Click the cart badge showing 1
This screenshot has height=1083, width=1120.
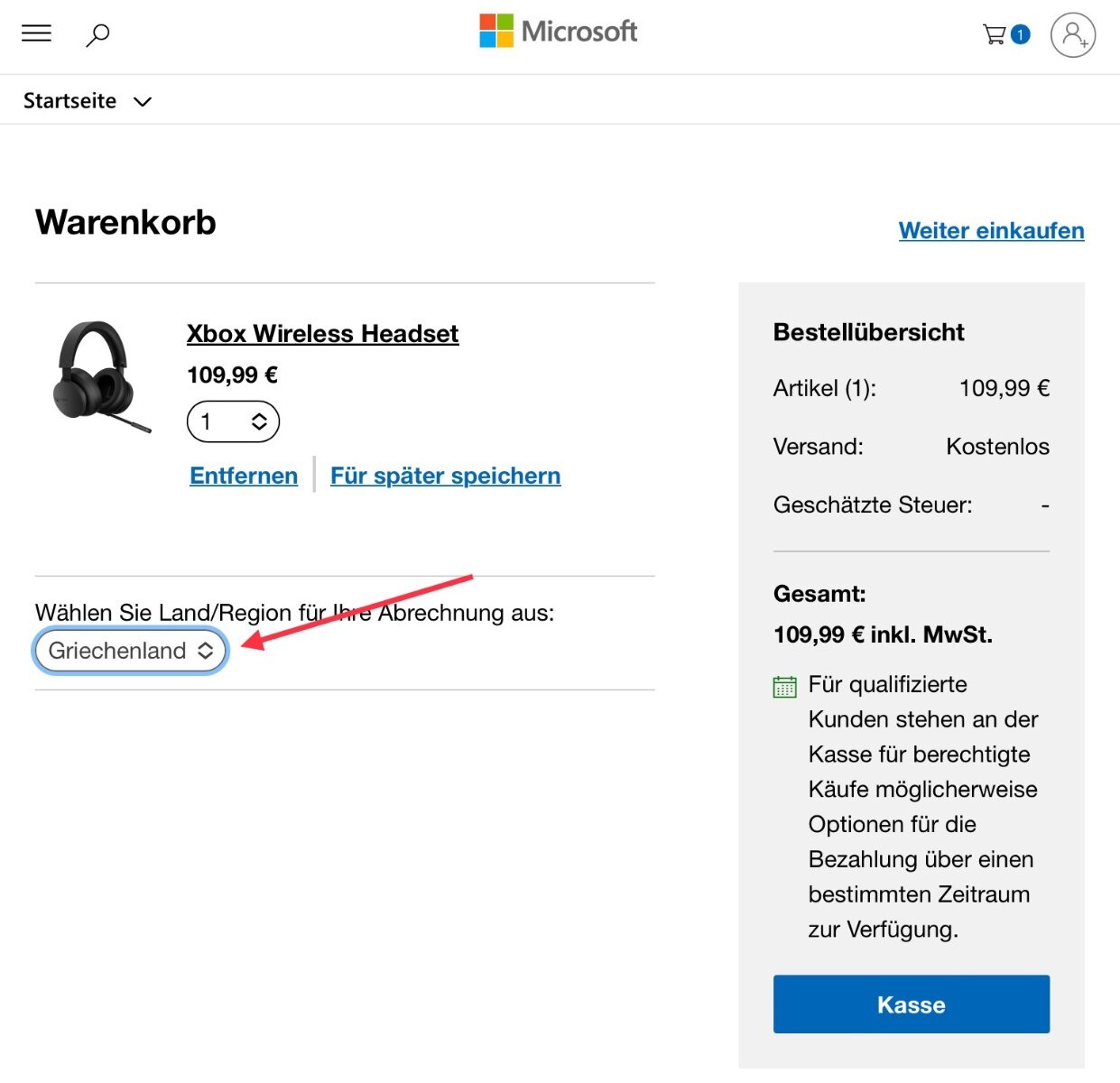click(x=1021, y=35)
